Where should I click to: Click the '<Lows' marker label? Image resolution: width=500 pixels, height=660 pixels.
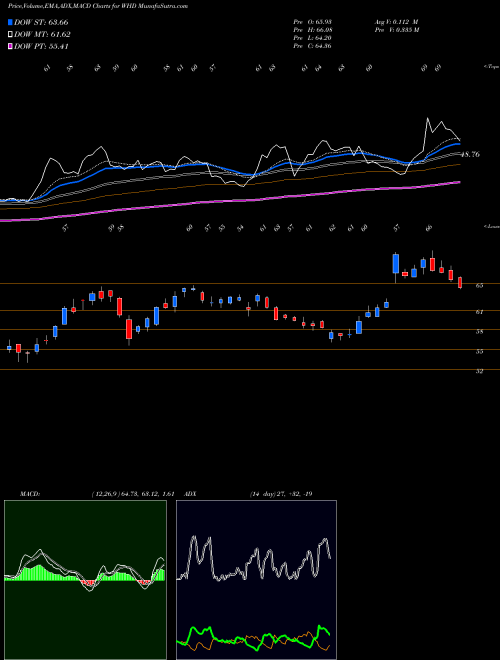[x=491, y=226]
